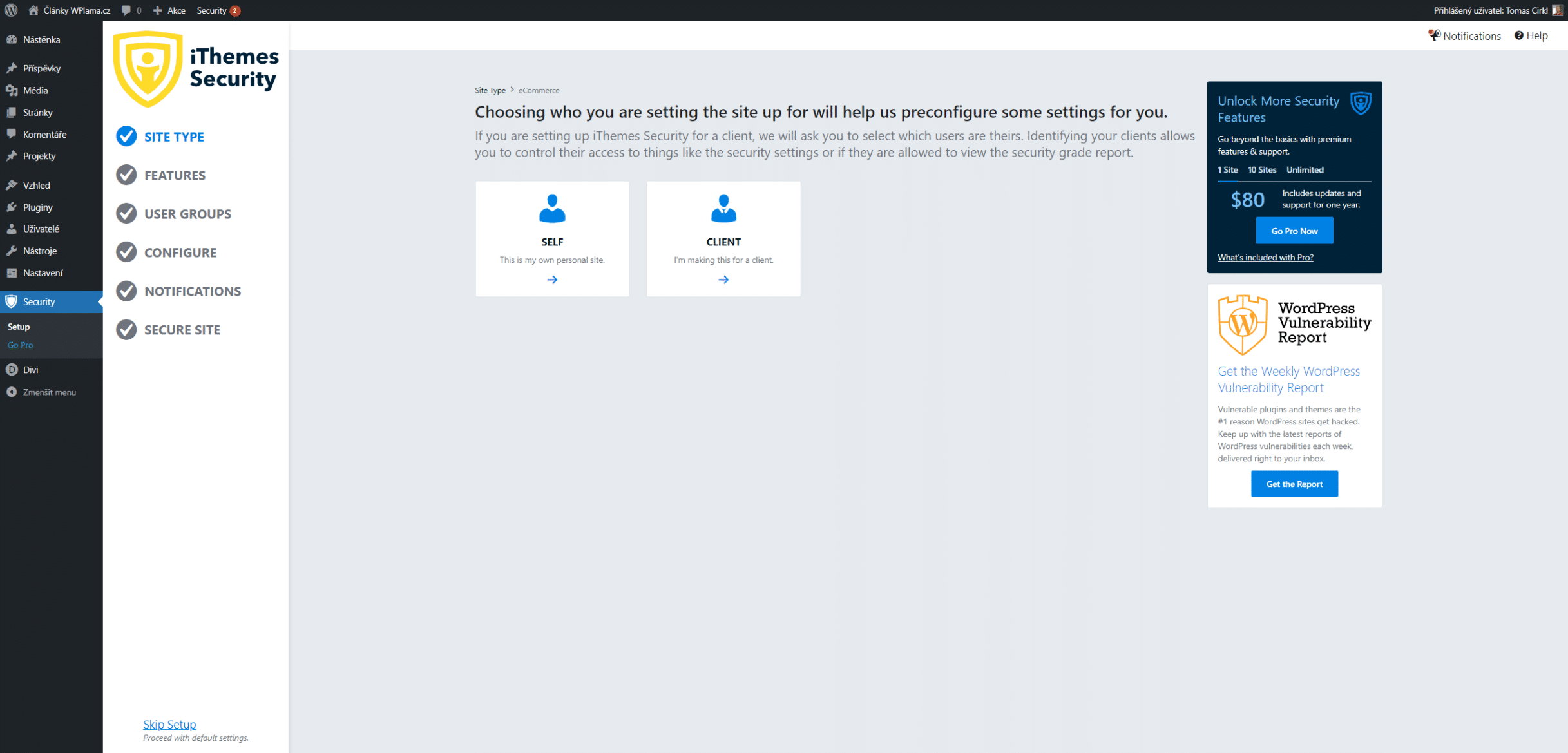Click the iThemes Security shield logo
This screenshot has height=753, width=1568.
click(148, 68)
